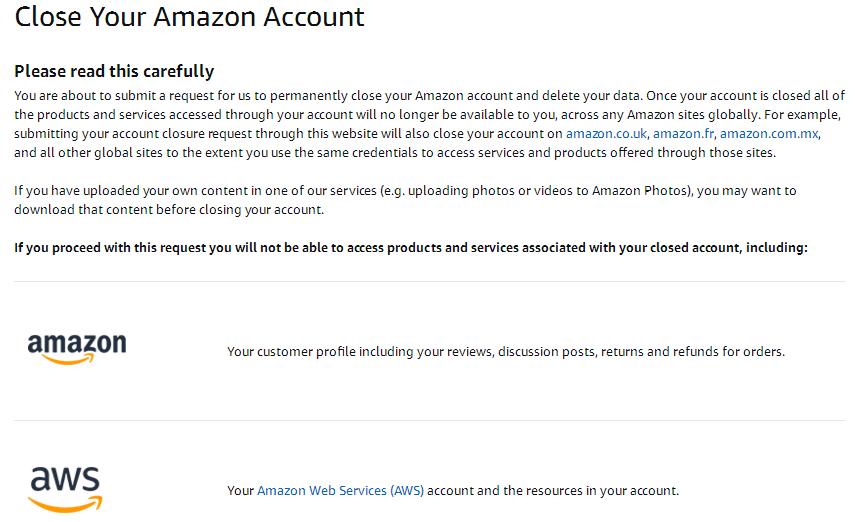Open the Amazon Web Services (AWS) link
Viewport: 855px width, 522px height.
tap(340, 491)
